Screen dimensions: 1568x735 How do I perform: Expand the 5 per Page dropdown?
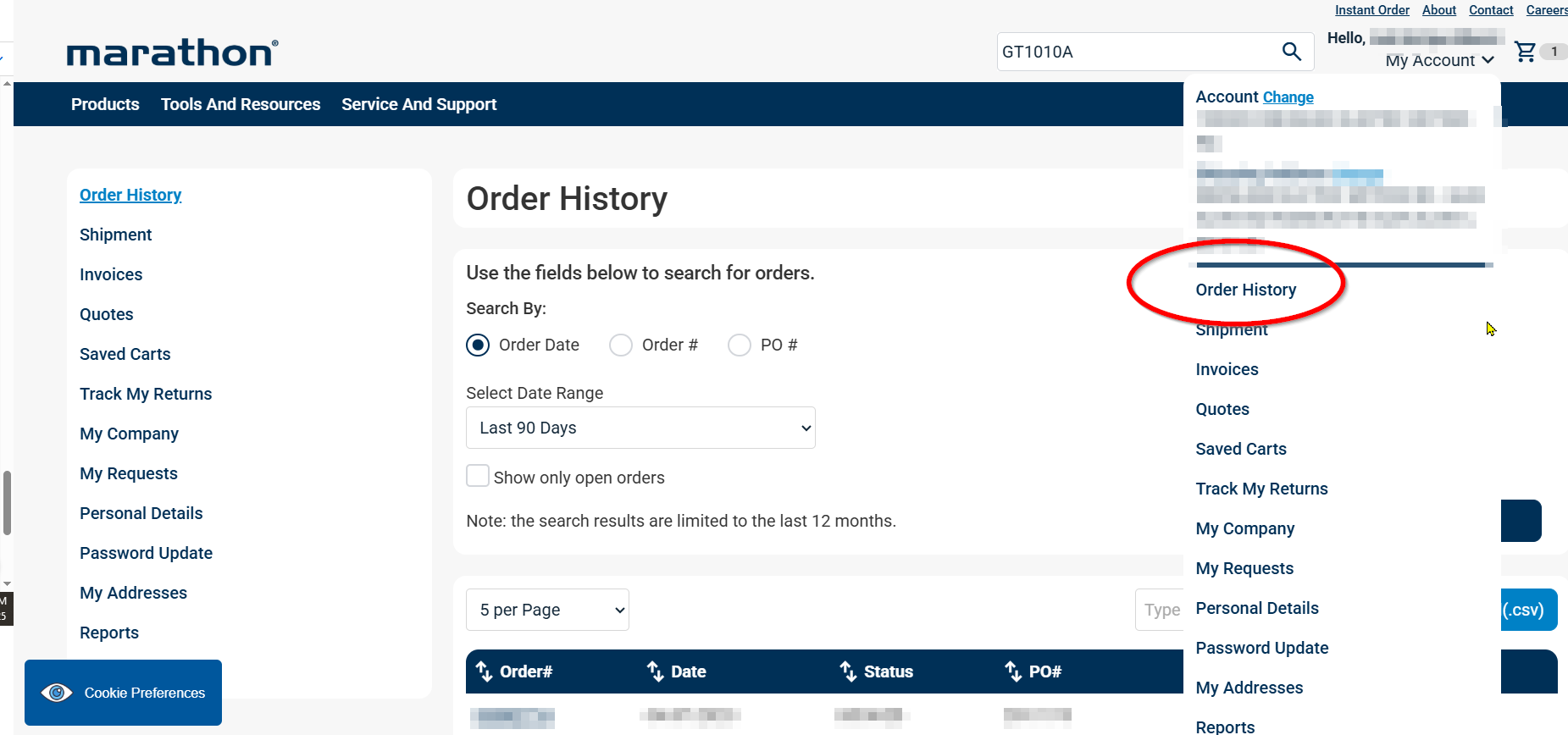(x=547, y=610)
